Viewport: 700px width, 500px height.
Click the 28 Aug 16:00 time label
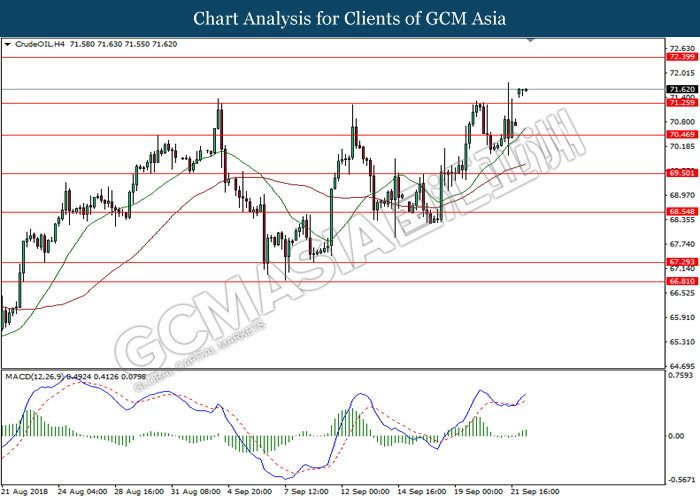tap(139, 492)
